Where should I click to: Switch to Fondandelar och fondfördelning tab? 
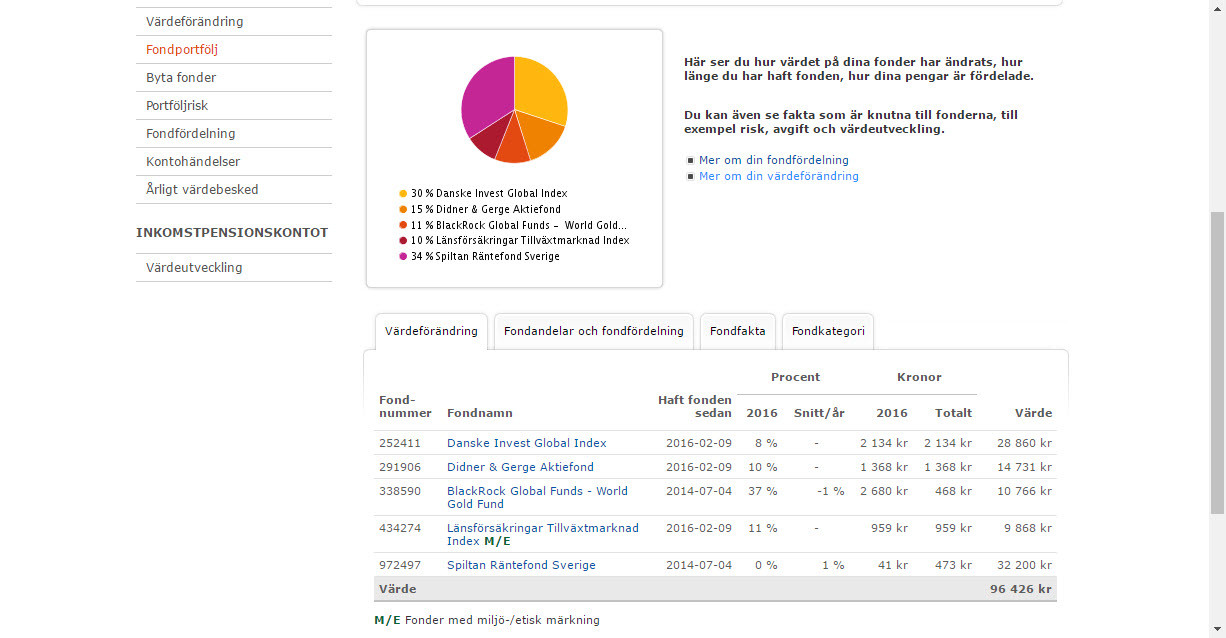point(593,331)
